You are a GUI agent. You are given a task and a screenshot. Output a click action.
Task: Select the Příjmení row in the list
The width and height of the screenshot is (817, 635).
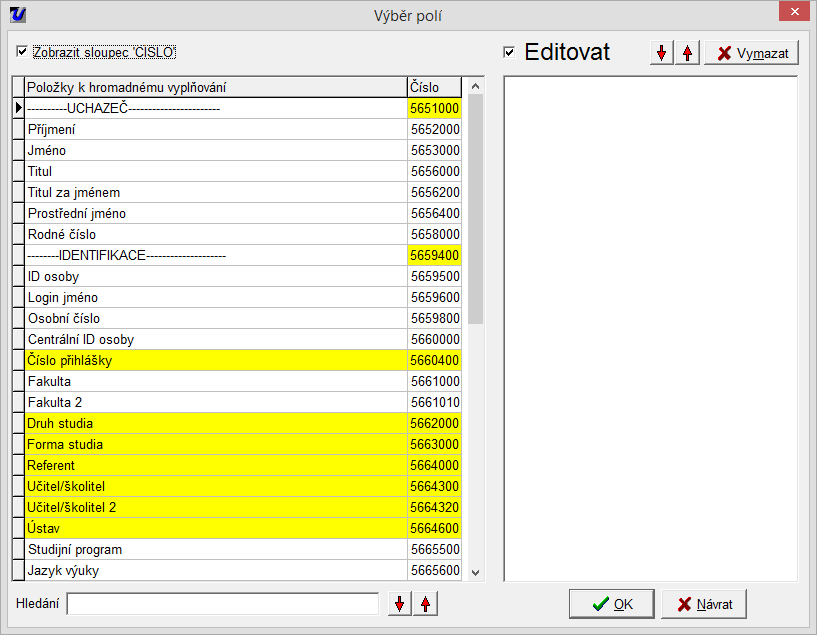[x=215, y=129]
